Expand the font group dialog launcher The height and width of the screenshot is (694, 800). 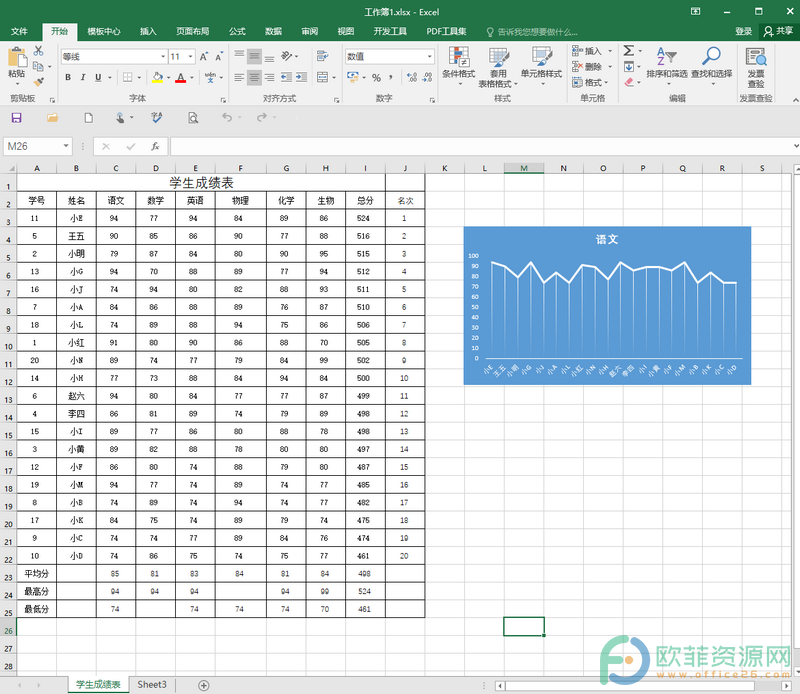tap(223, 100)
